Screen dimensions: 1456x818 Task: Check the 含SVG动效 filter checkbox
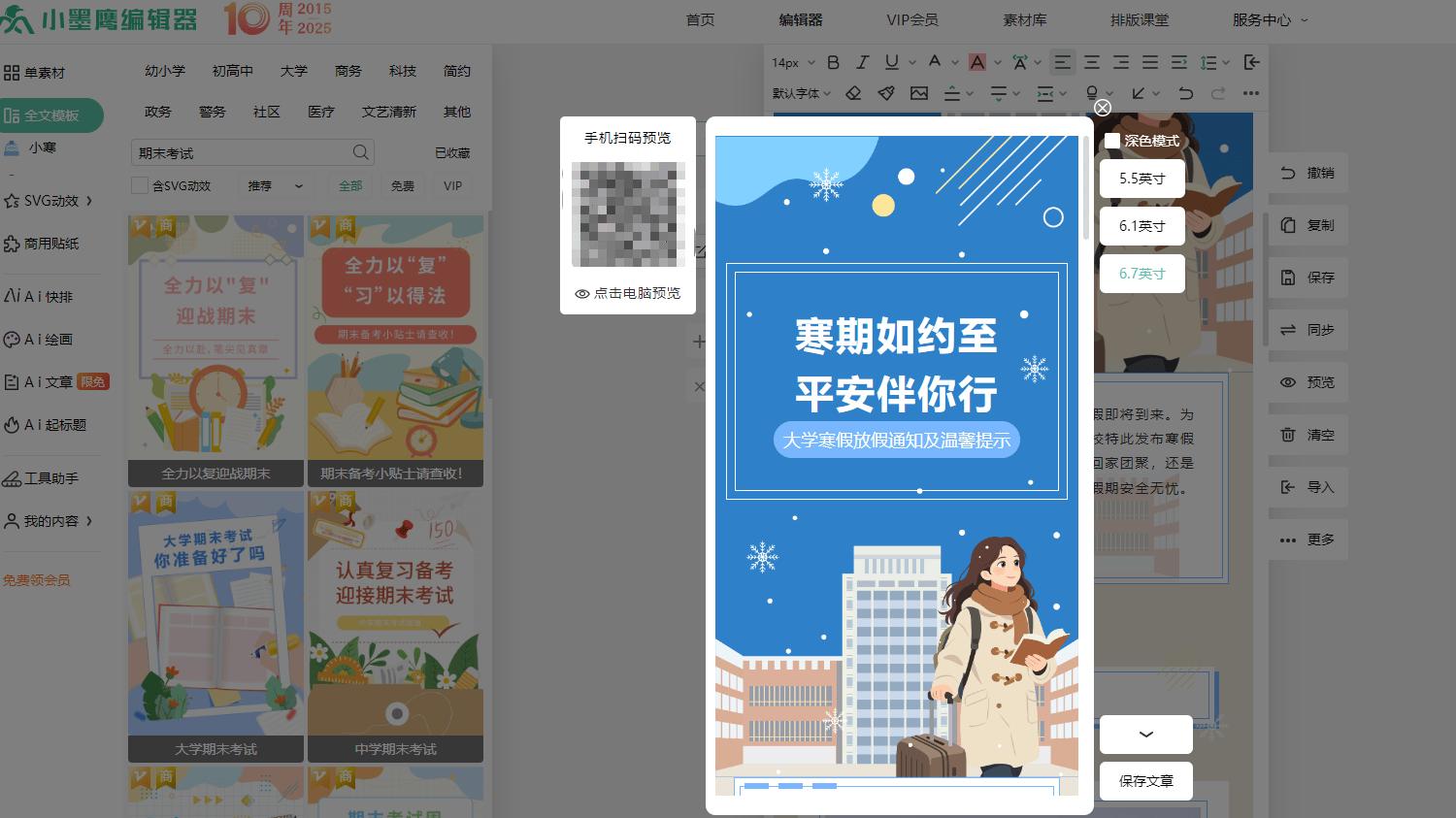[140, 184]
